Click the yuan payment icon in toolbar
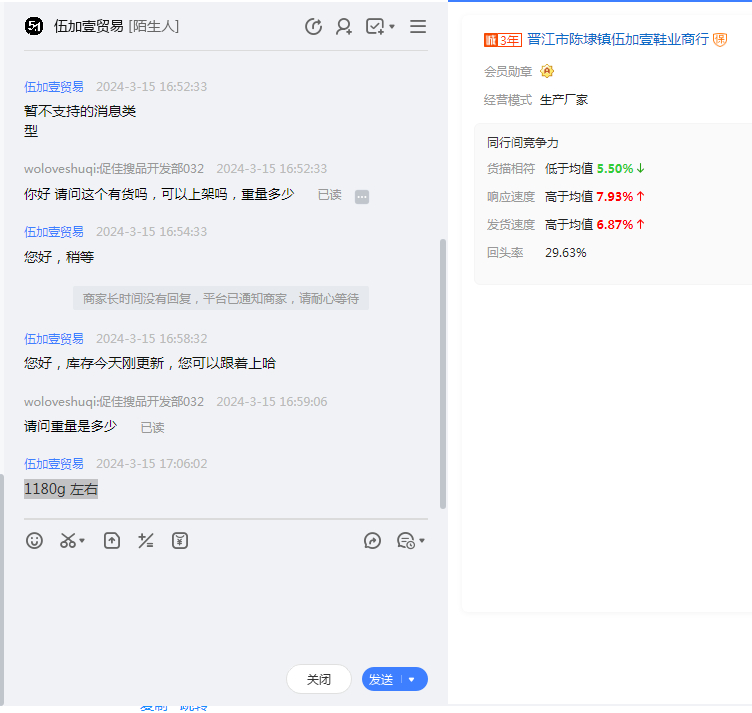Screen dimensions: 752x713 (x=180, y=541)
